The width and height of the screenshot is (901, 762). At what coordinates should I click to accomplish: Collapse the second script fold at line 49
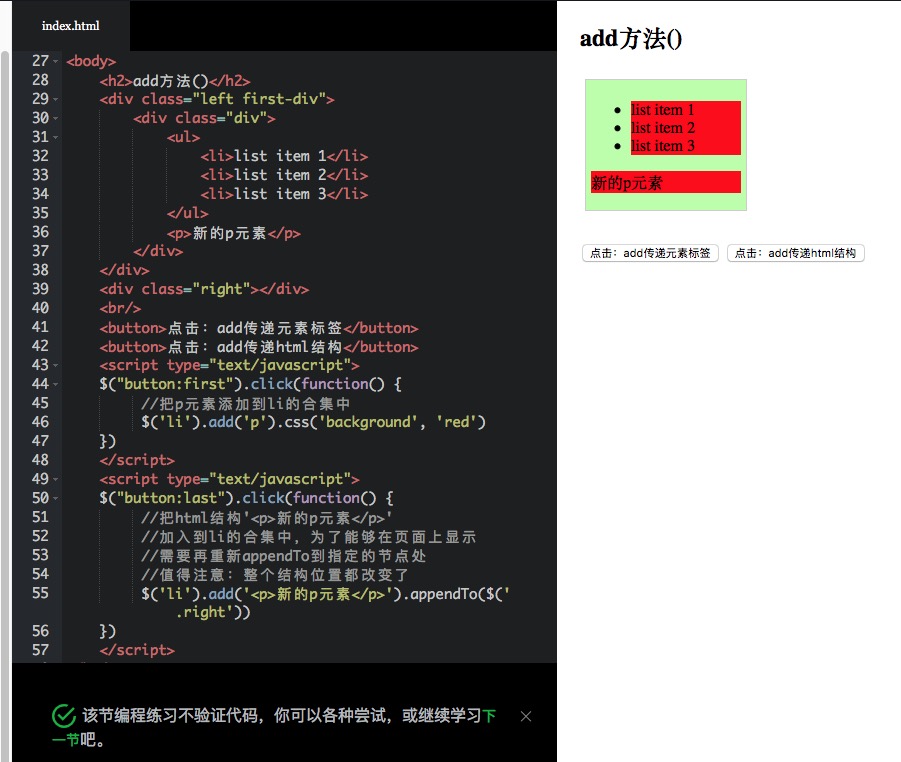pos(56,479)
